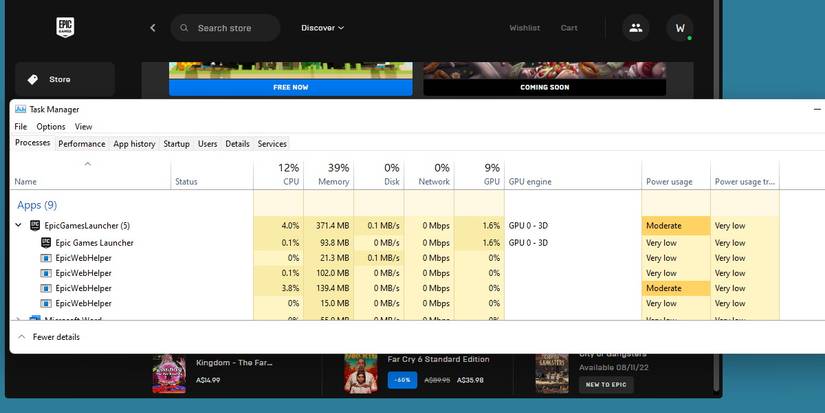Click the Search store input field
The width and height of the screenshot is (825, 413).
(225, 28)
